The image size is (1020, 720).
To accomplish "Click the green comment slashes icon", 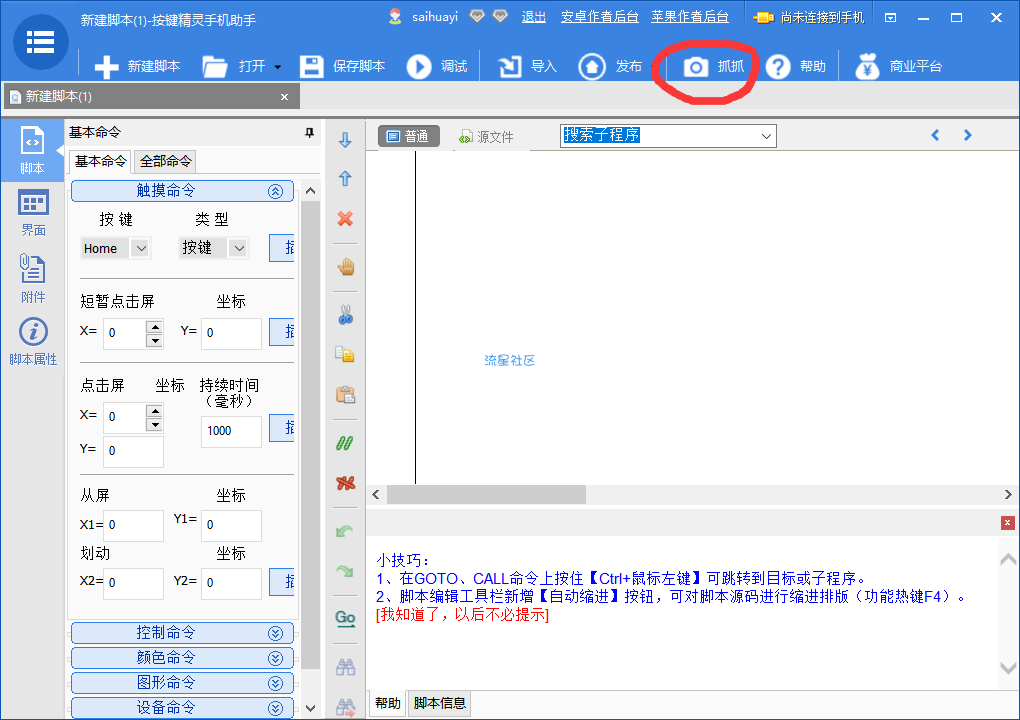I will click(346, 442).
